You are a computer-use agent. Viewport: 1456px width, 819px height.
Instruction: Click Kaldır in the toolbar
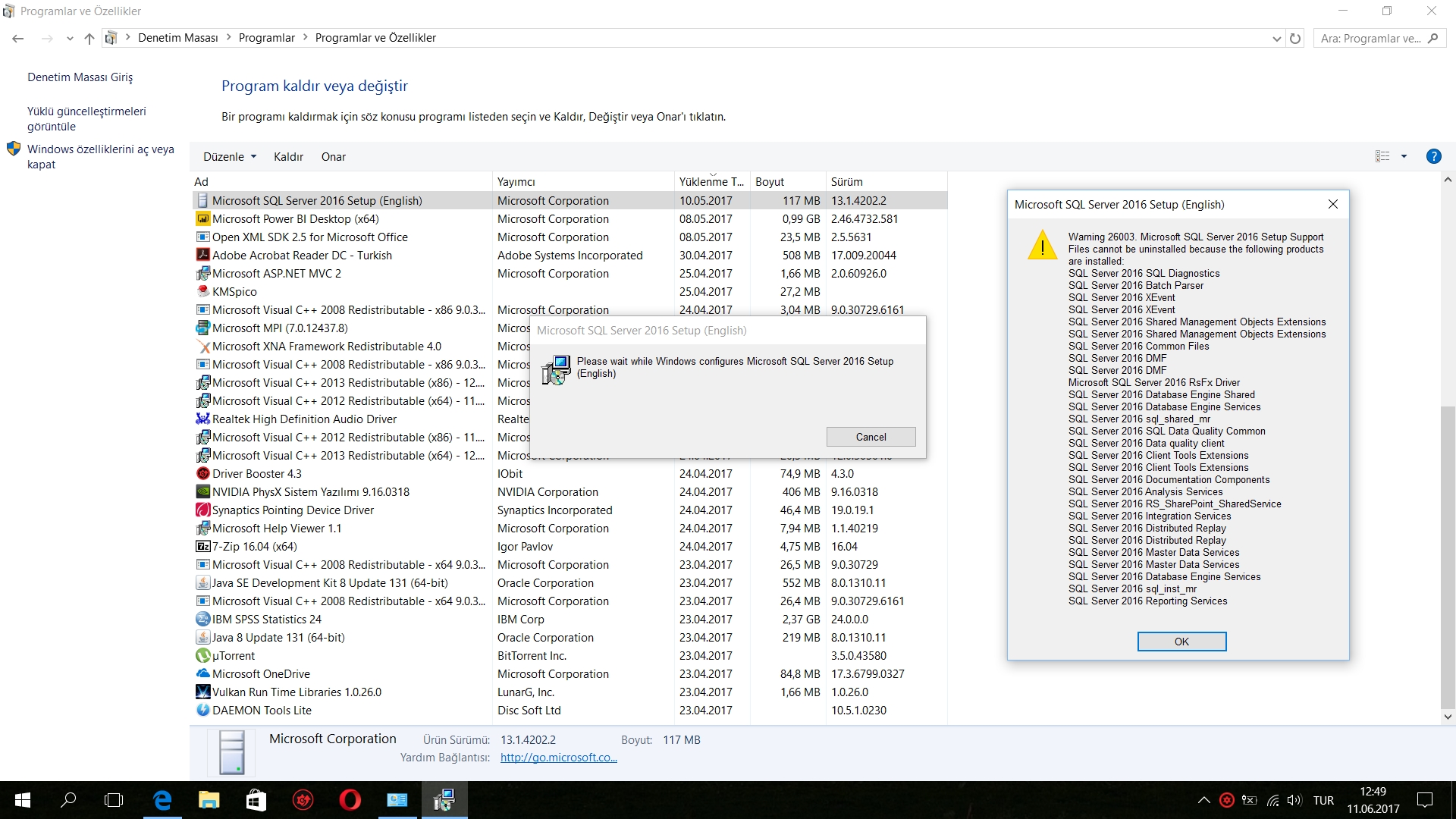[x=288, y=156]
